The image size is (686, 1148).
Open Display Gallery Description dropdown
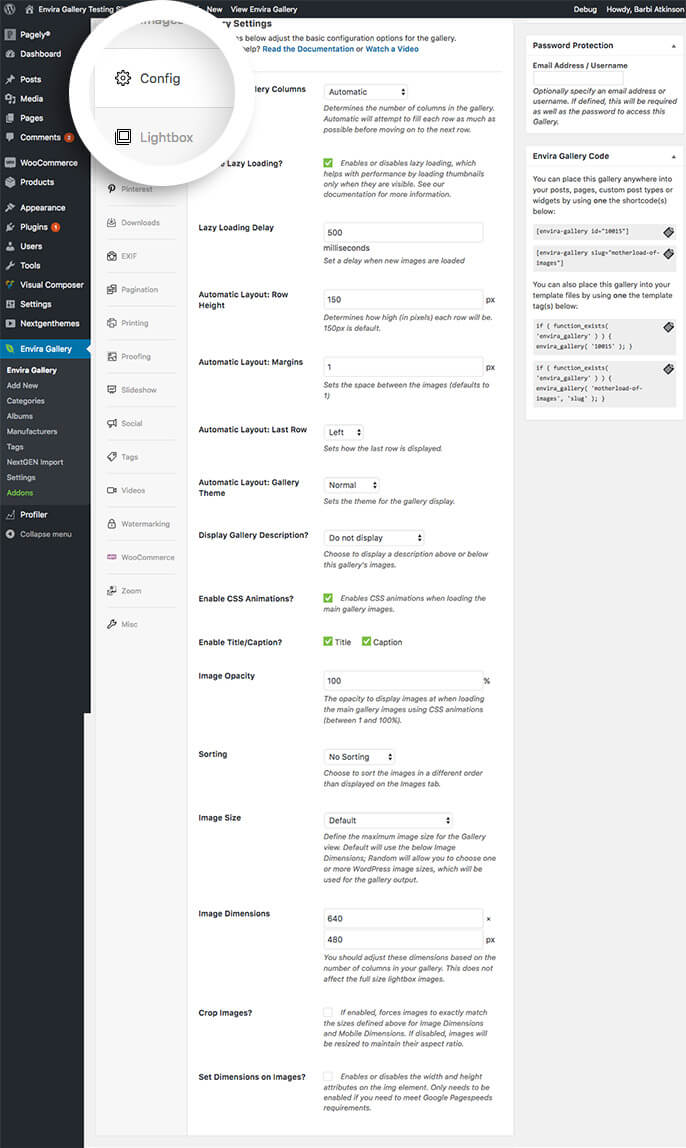(374, 538)
